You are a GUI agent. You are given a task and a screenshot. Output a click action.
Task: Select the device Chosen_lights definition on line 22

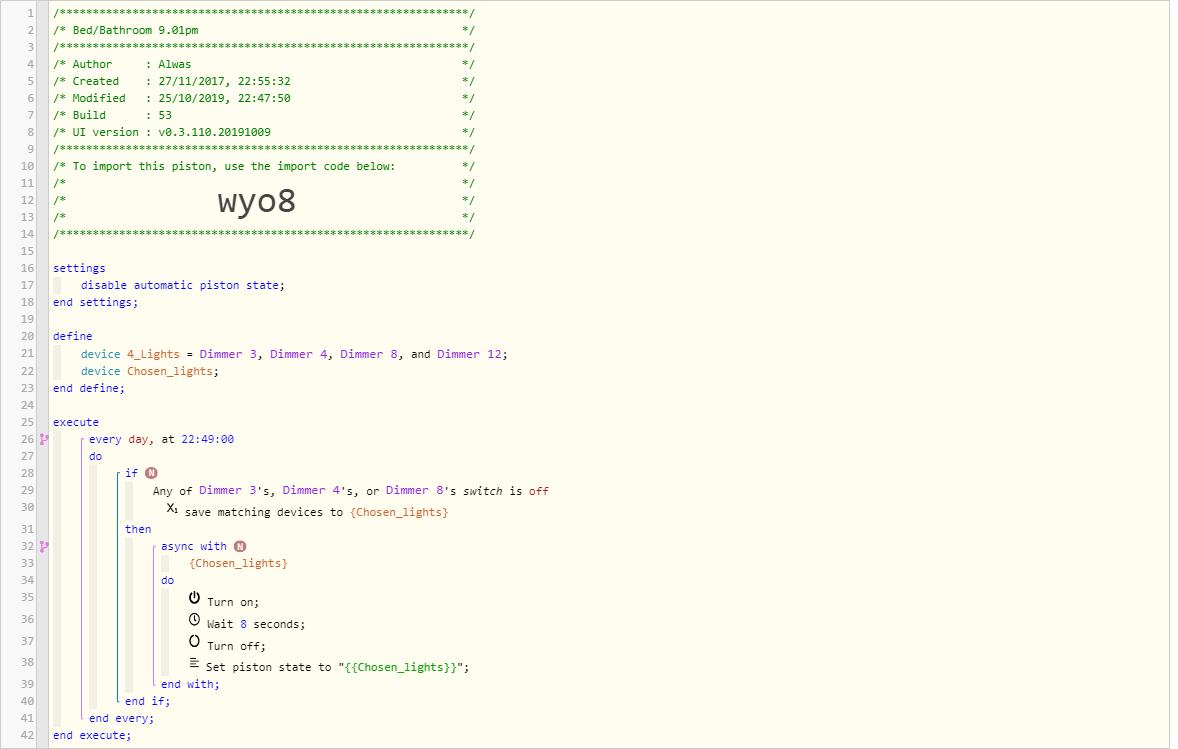pos(150,371)
